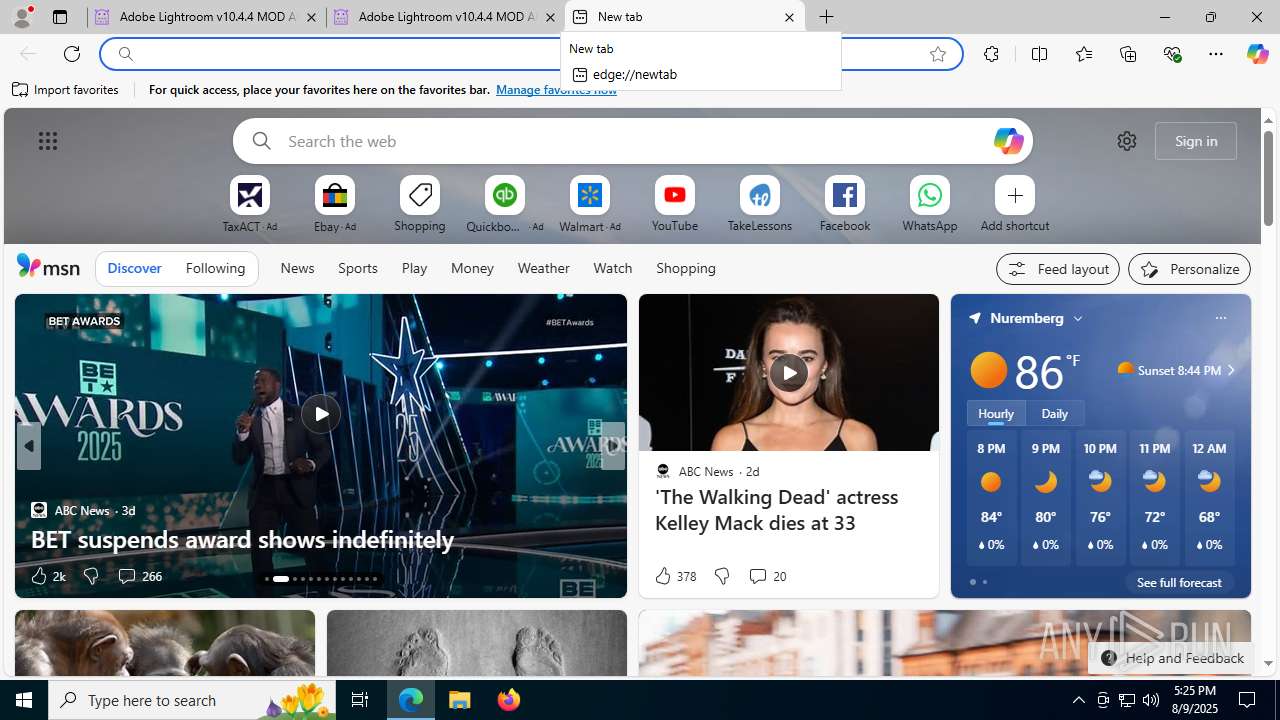
Task: Launch Firefox from the taskbar
Action: [509, 700]
